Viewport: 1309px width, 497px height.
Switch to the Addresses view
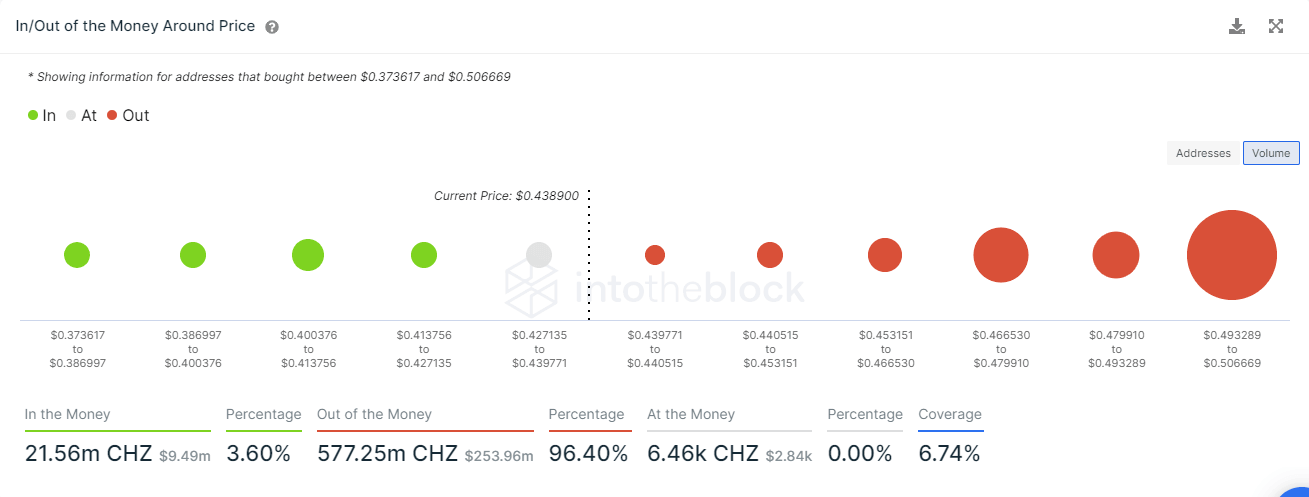point(1203,153)
